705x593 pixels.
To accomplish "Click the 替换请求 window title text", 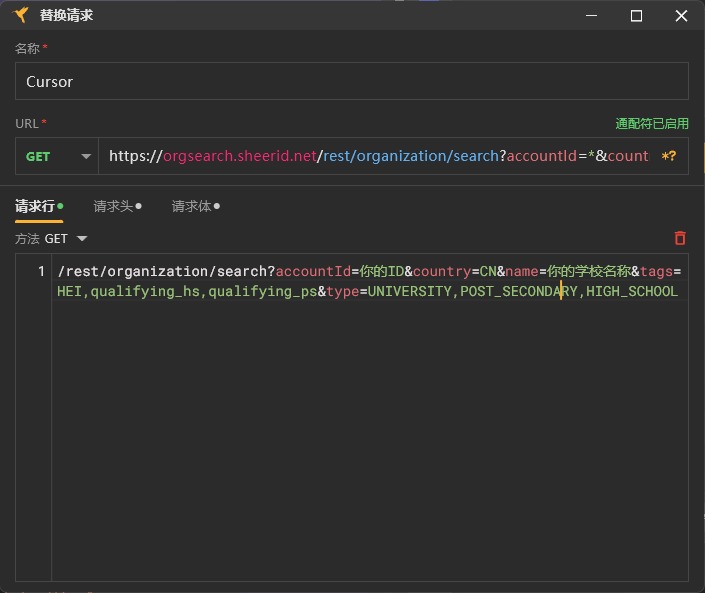I will tap(66, 16).
